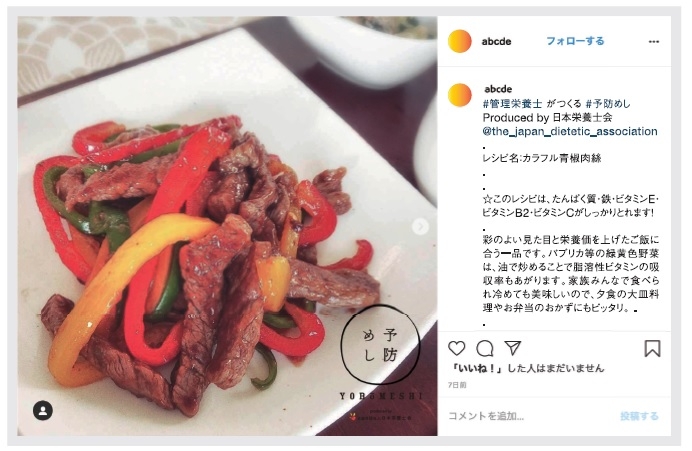Click the stir-fry food photo
The image size is (692, 451).
(227, 226)
